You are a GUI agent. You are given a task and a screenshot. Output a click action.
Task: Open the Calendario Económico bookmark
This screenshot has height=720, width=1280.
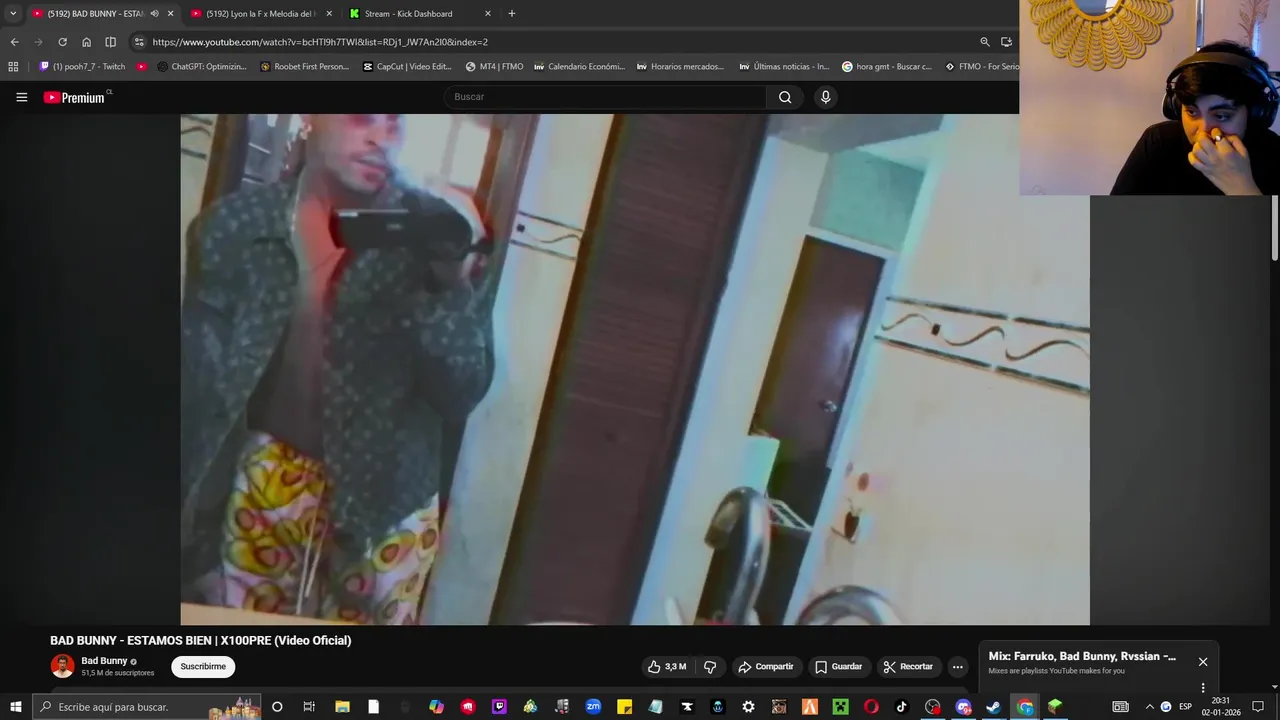(x=579, y=67)
